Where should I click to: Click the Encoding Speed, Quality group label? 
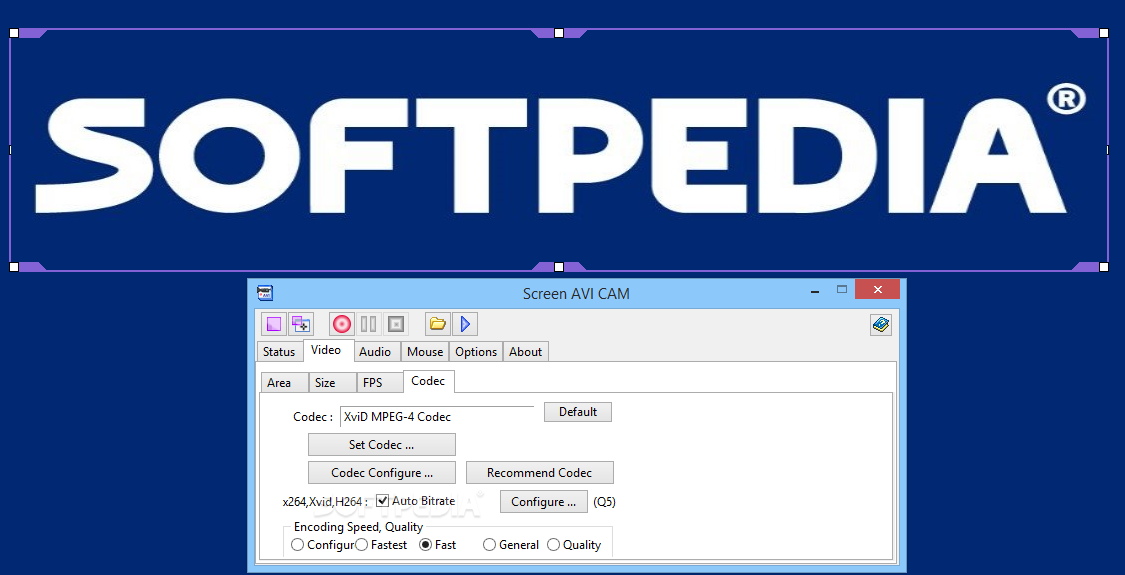click(358, 527)
